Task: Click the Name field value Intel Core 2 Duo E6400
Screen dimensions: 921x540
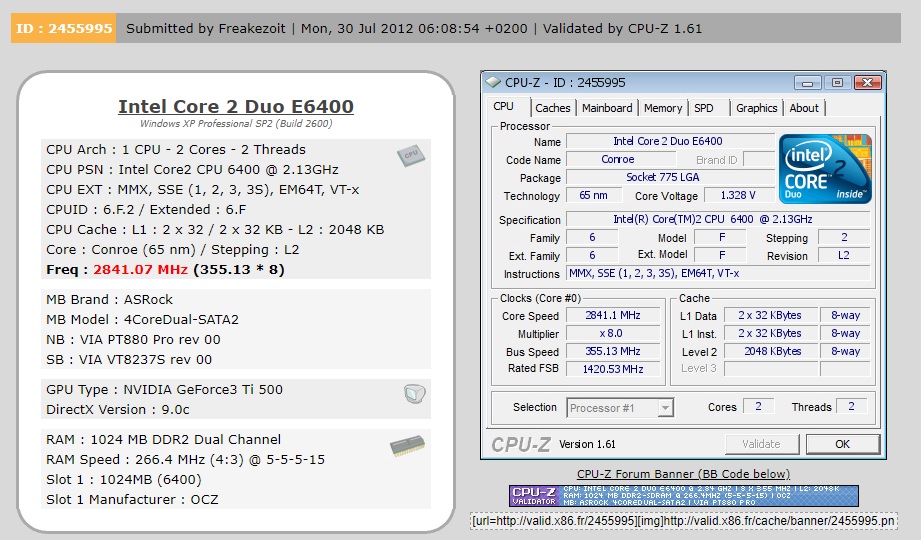Action: [x=668, y=141]
